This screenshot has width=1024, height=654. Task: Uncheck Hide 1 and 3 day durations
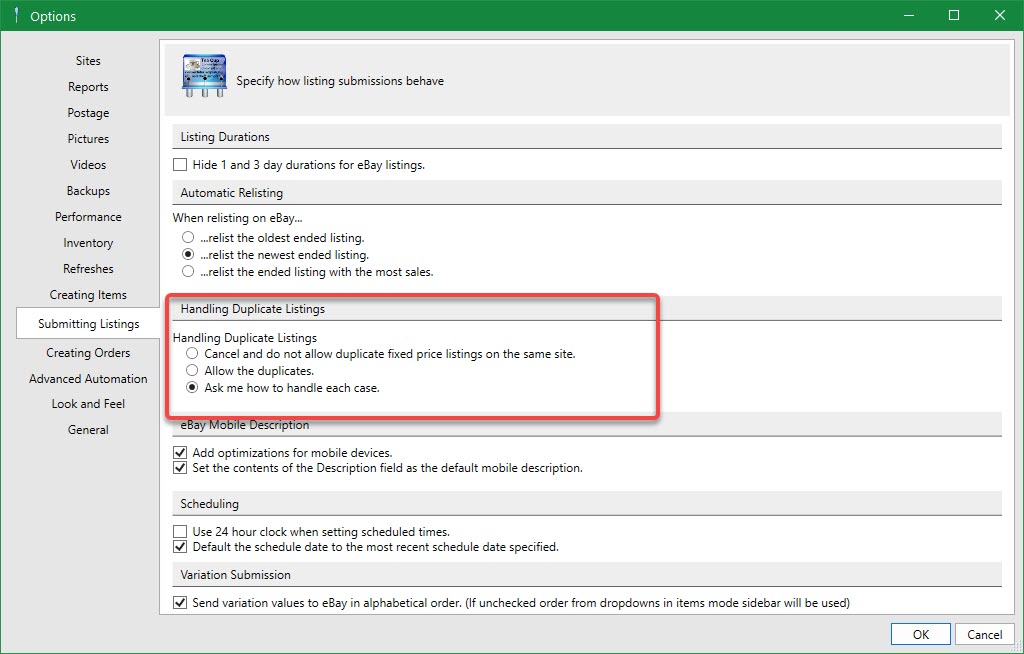180,163
